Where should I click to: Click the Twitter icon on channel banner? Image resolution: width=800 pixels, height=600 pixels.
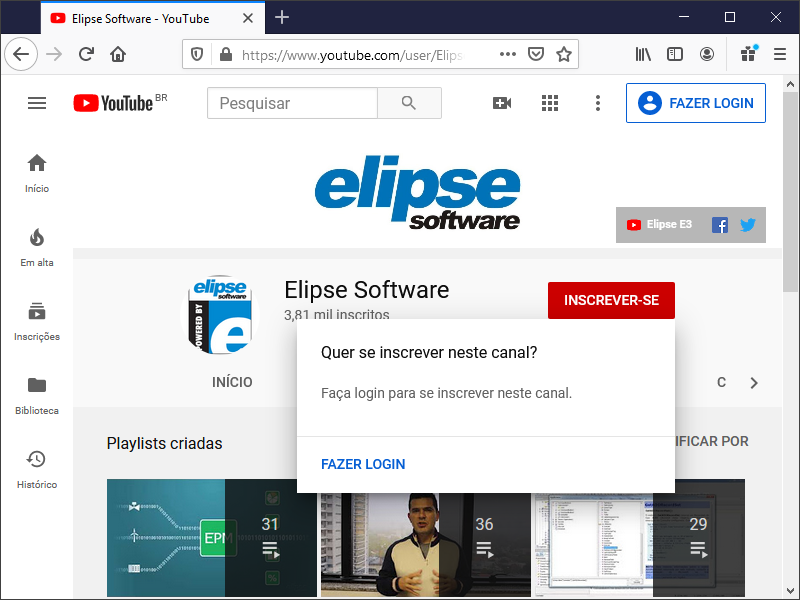(747, 225)
